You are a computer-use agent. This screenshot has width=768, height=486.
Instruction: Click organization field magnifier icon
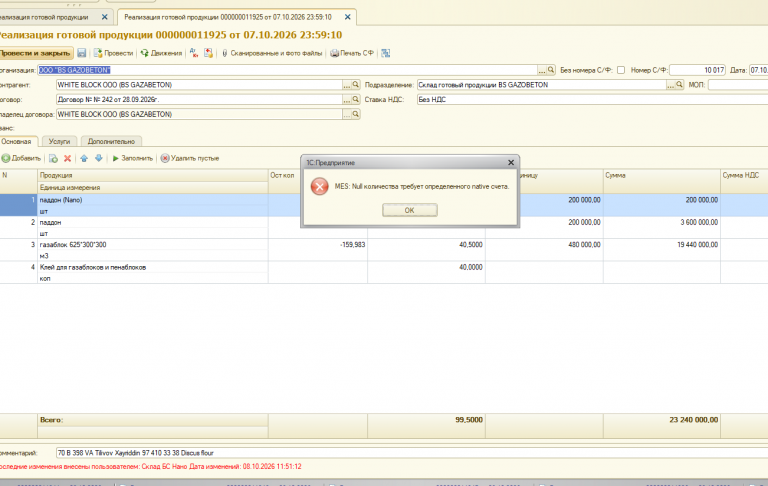tap(551, 70)
